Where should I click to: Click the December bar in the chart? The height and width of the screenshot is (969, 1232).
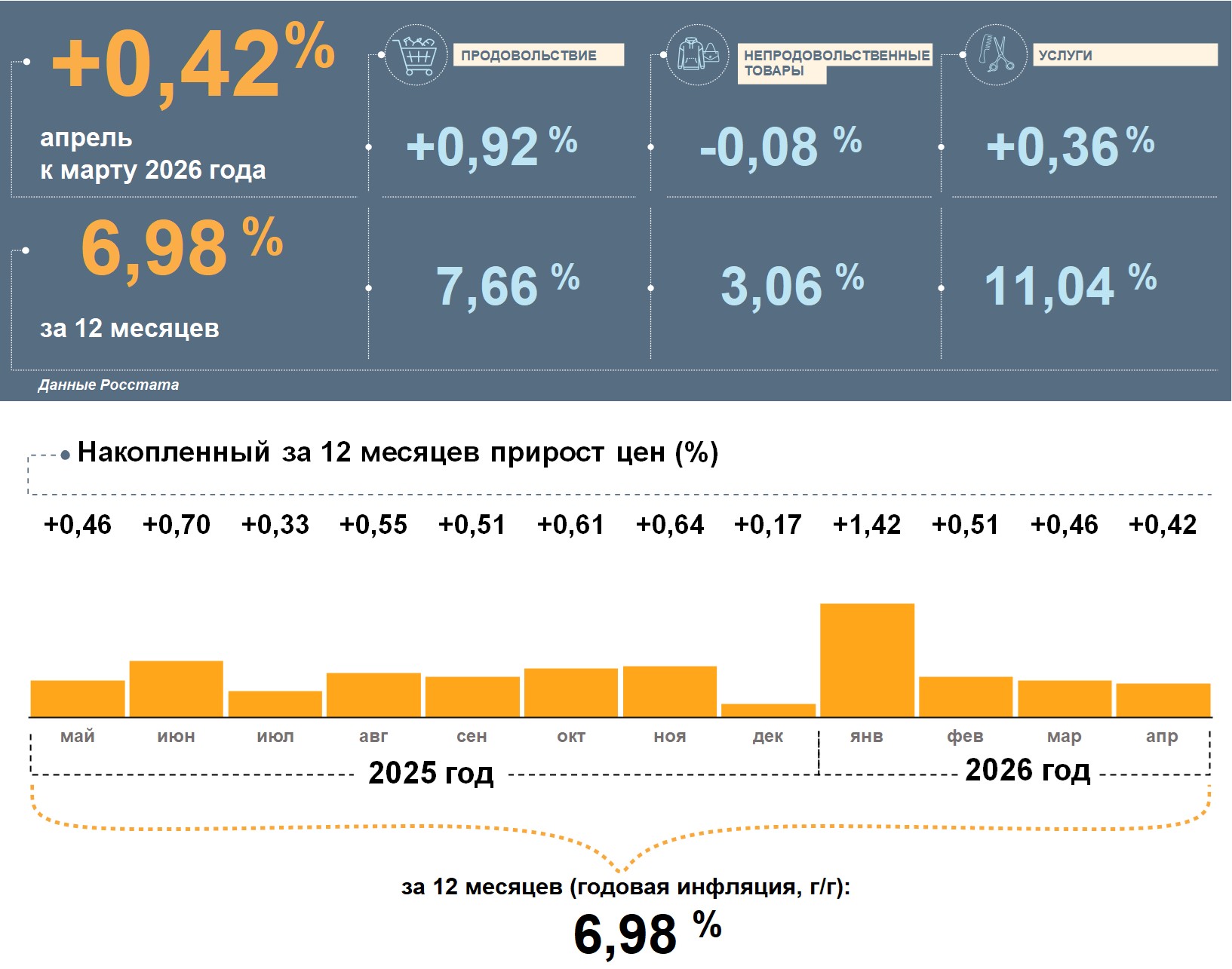768,710
